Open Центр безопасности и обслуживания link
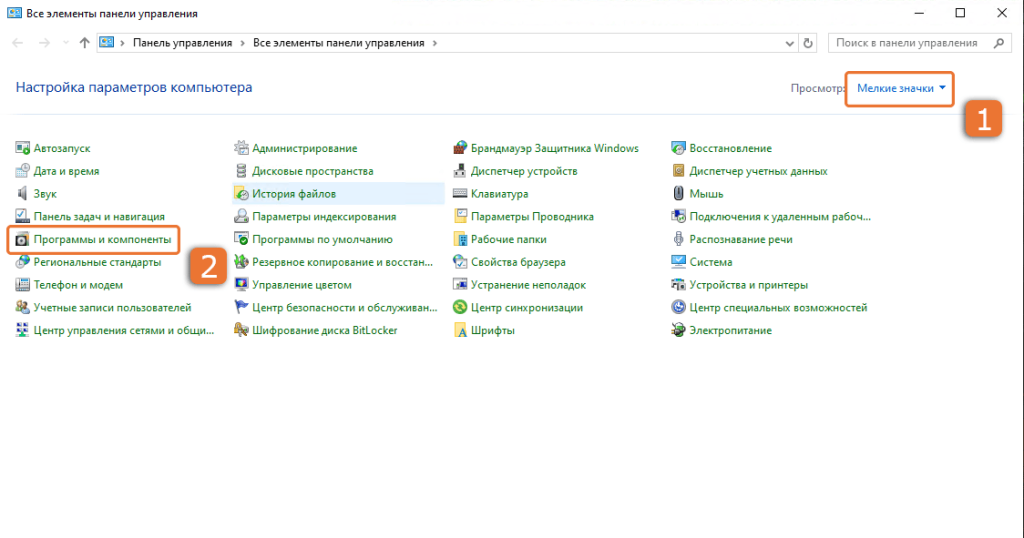The width and height of the screenshot is (1024, 538). [345, 308]
